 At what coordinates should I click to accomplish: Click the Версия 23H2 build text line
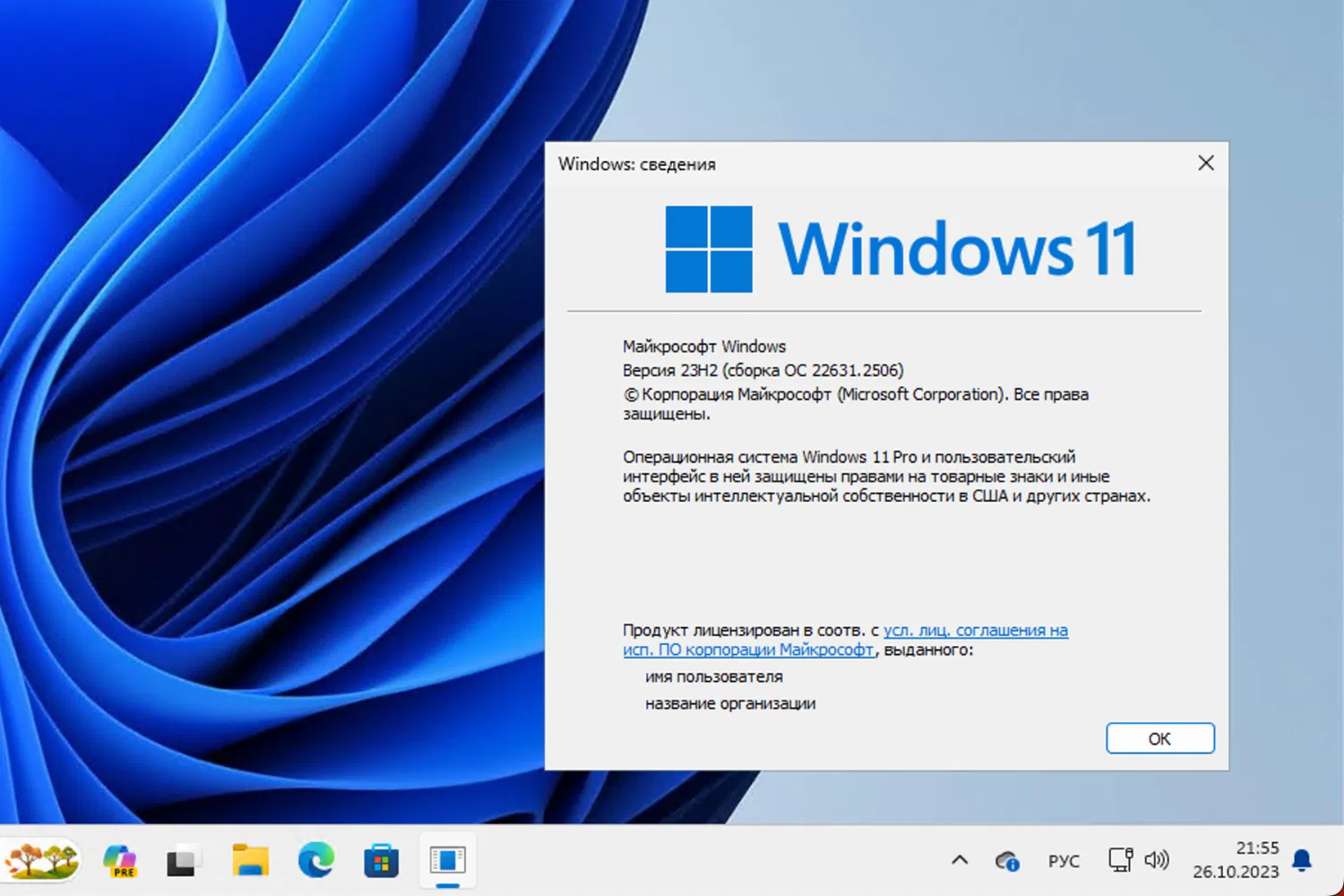(763, 370)
